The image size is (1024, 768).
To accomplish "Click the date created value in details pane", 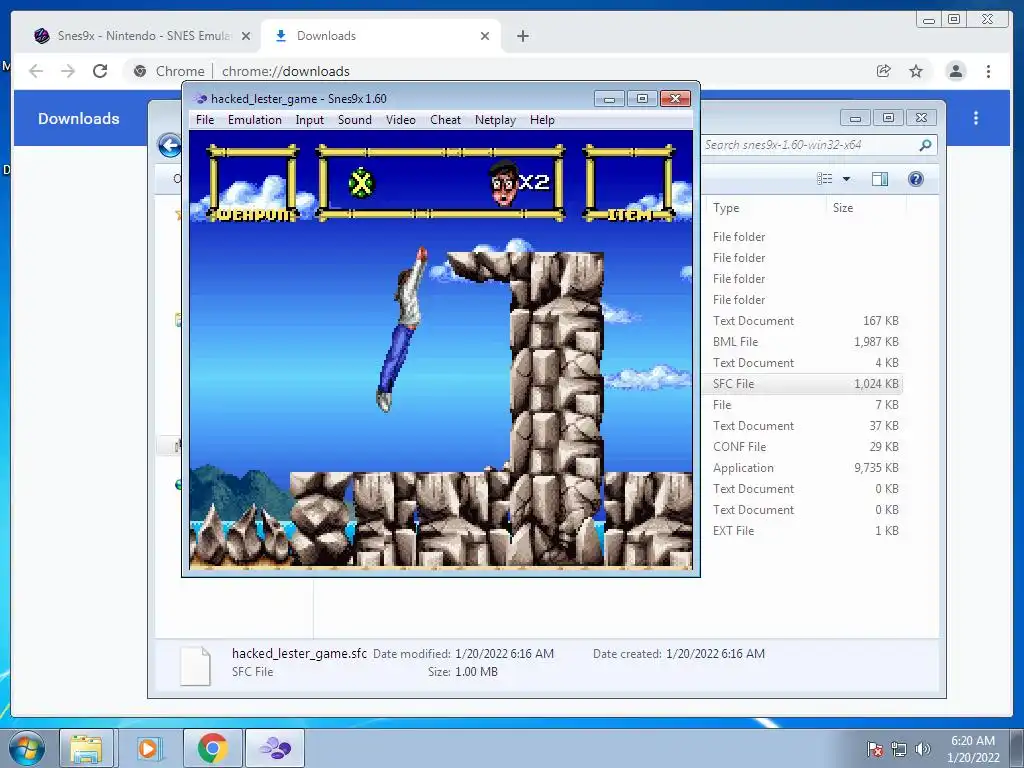I will tap(715, 653).
